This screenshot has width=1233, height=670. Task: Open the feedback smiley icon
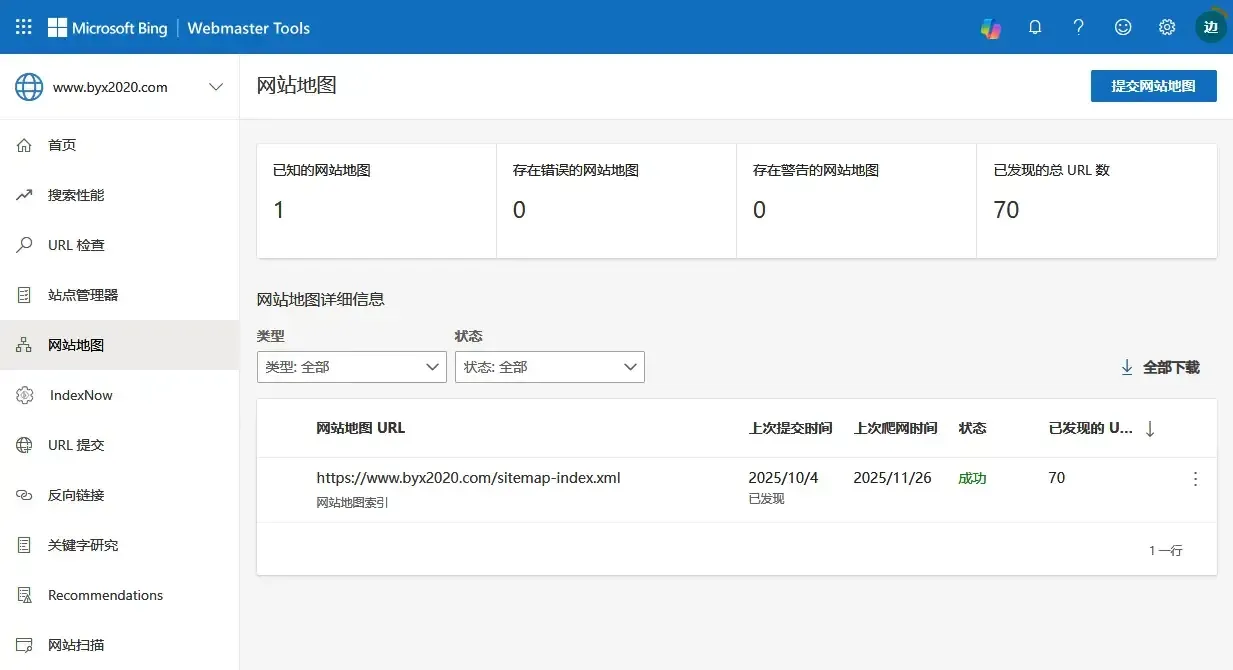pos(1123,28)
